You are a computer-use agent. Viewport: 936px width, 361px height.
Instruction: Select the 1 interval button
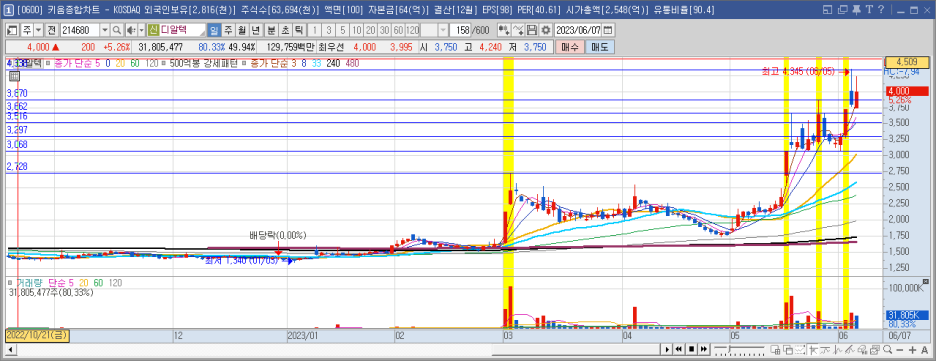315,30
